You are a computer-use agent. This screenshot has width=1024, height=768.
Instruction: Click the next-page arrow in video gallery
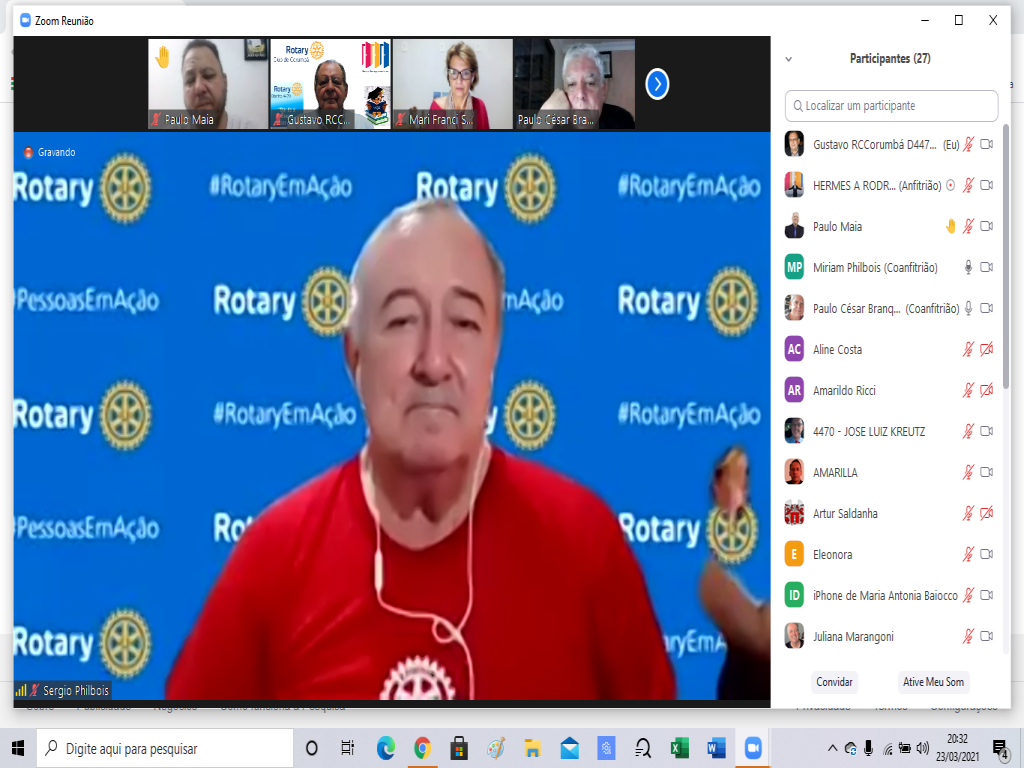point(657,84)
